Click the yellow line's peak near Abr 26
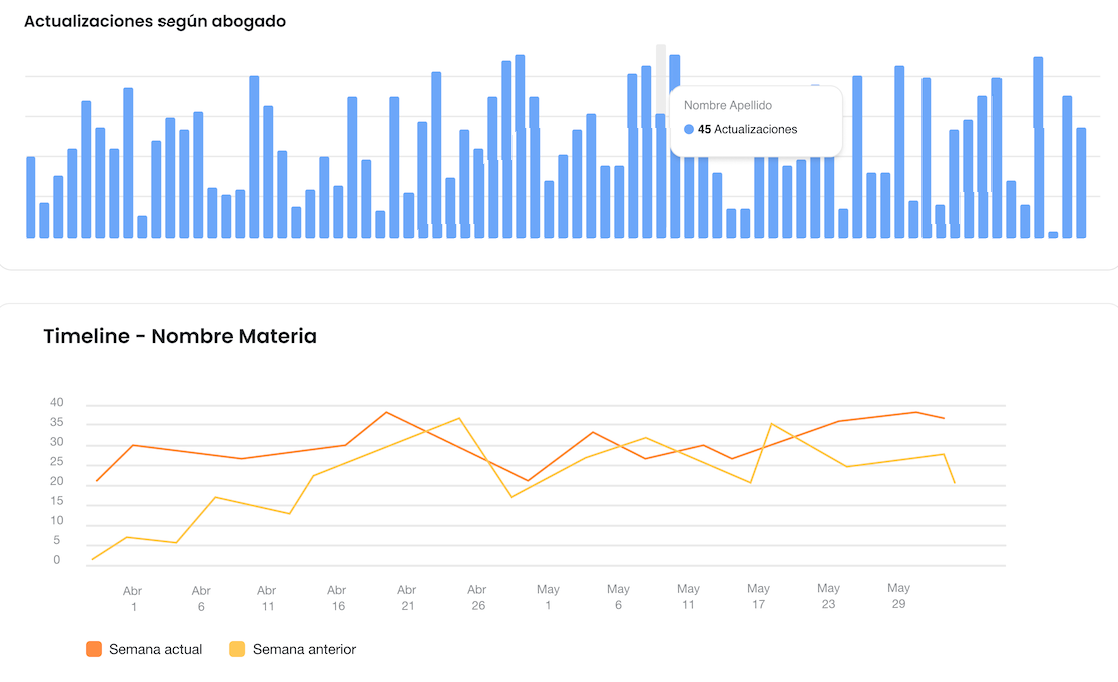 459,419
